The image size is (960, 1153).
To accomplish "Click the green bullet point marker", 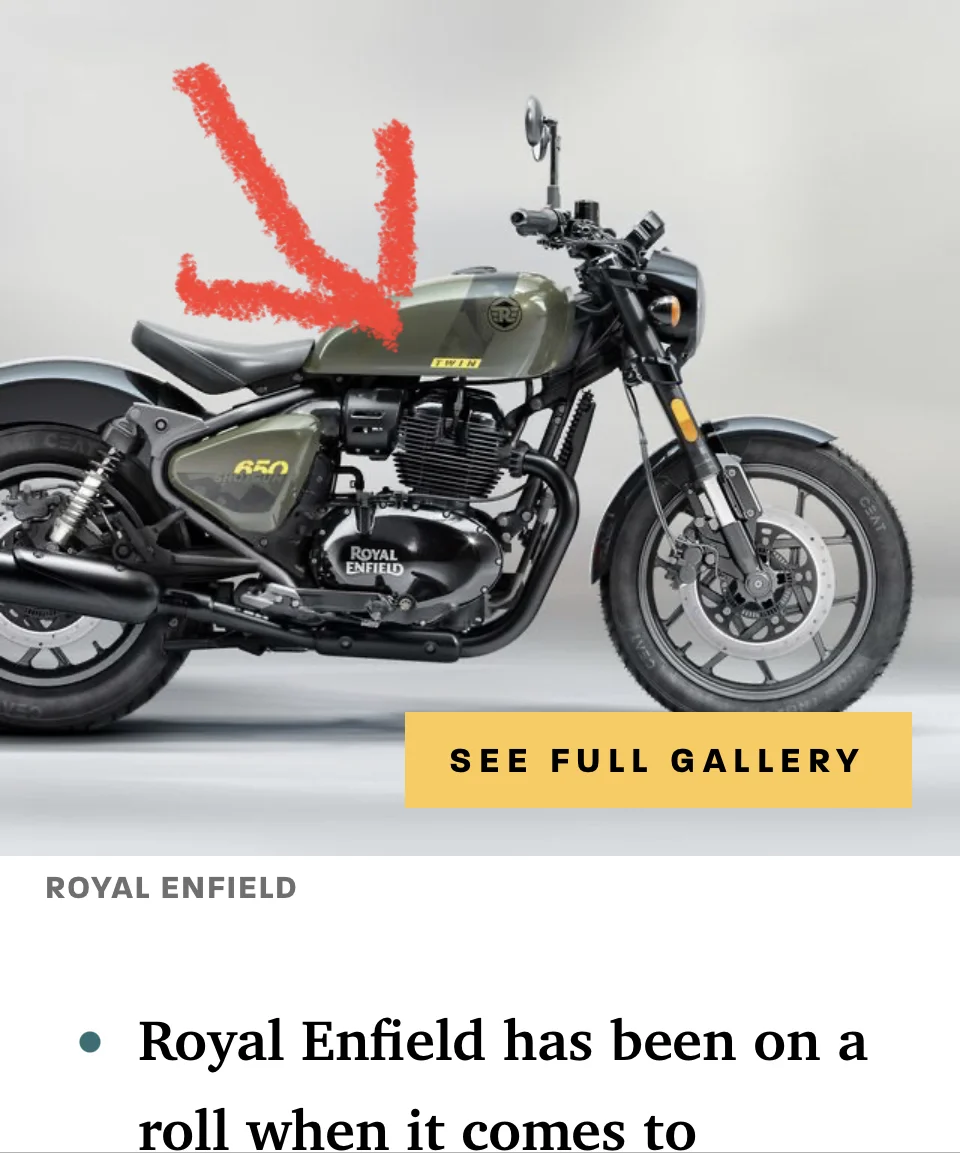I will pyautogui.click(x=90, y=1042).
